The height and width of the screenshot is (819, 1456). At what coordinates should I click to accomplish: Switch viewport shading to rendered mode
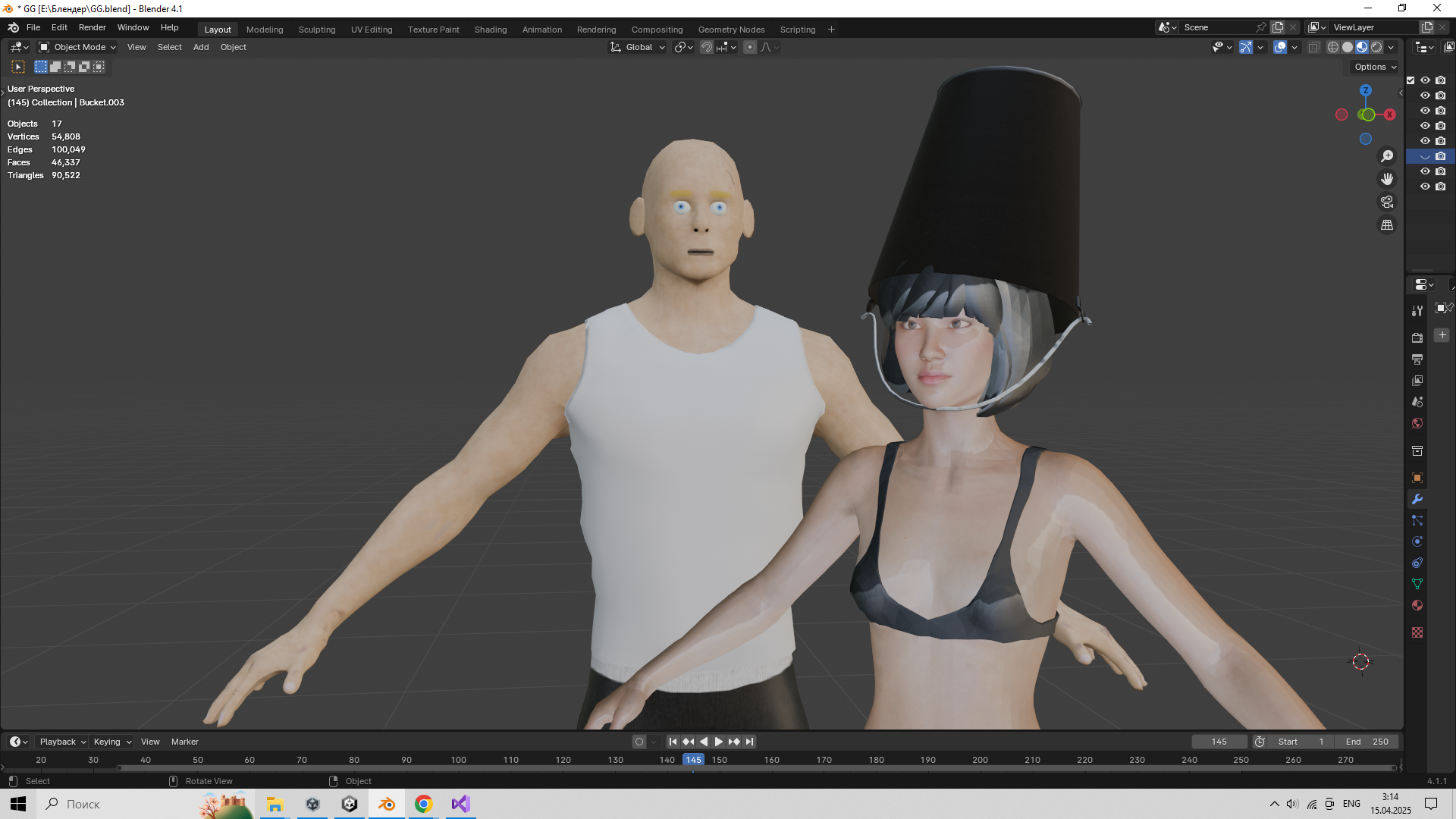pyautogui.click(x=1376, y=47)
